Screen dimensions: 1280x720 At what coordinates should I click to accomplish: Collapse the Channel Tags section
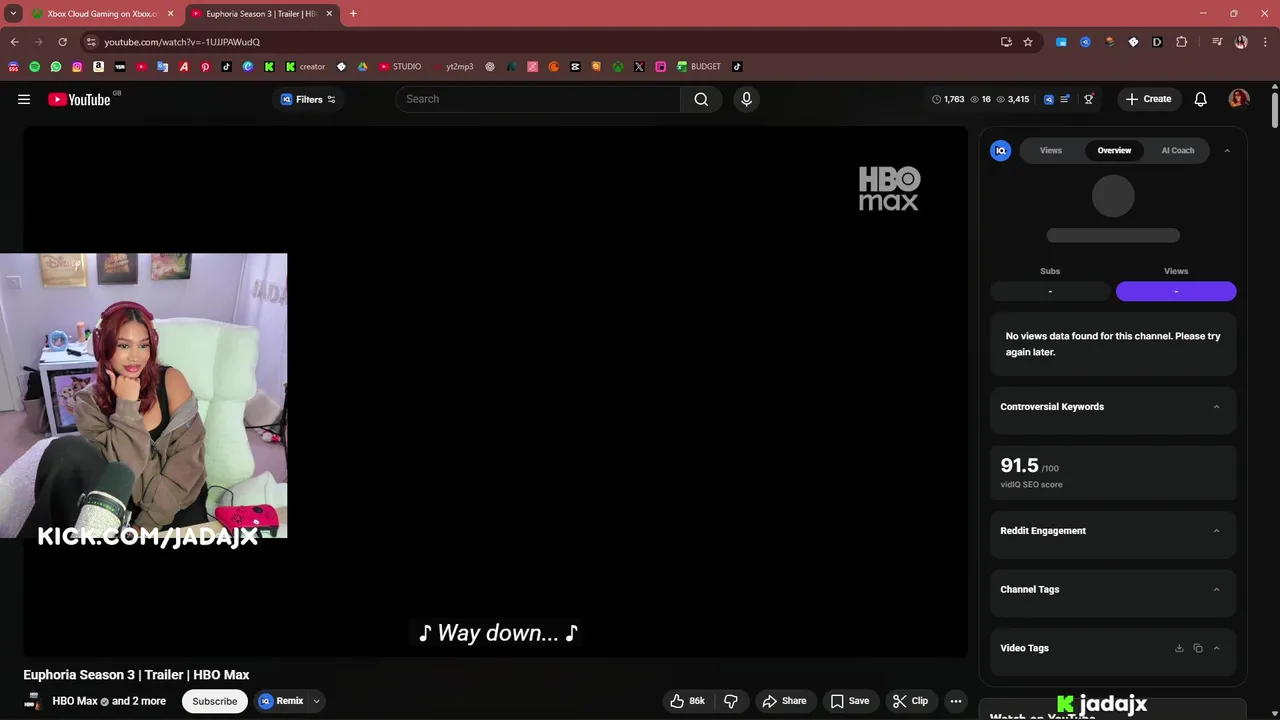(x=1216, y=589)
